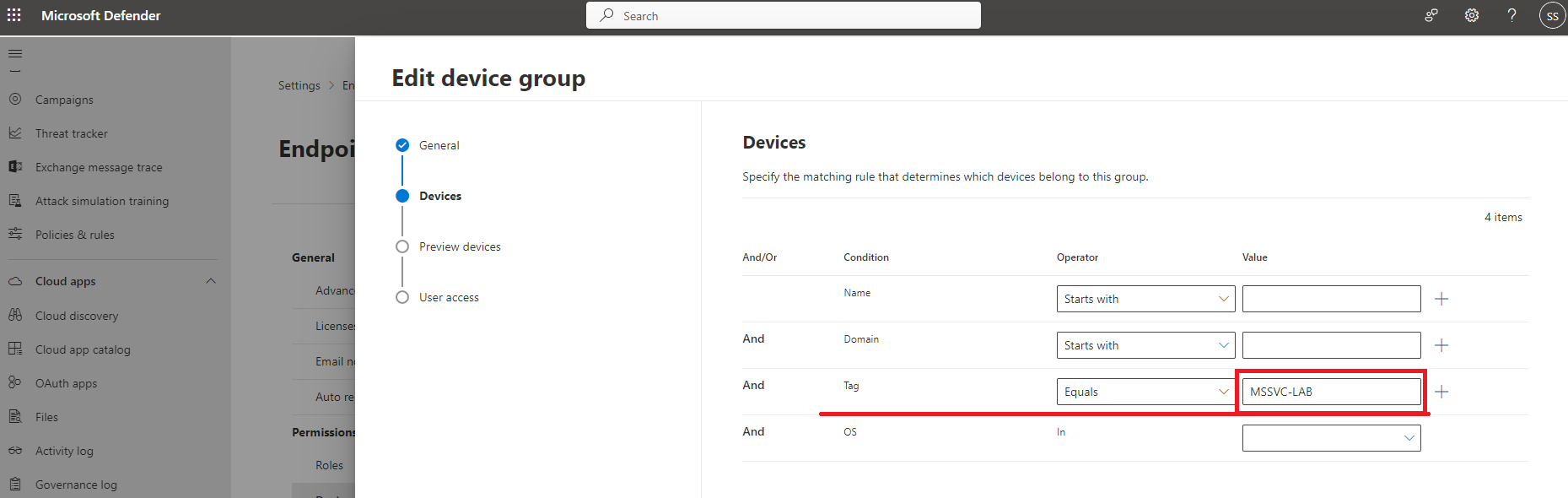Open Files in the sidebar

[46, 417]
